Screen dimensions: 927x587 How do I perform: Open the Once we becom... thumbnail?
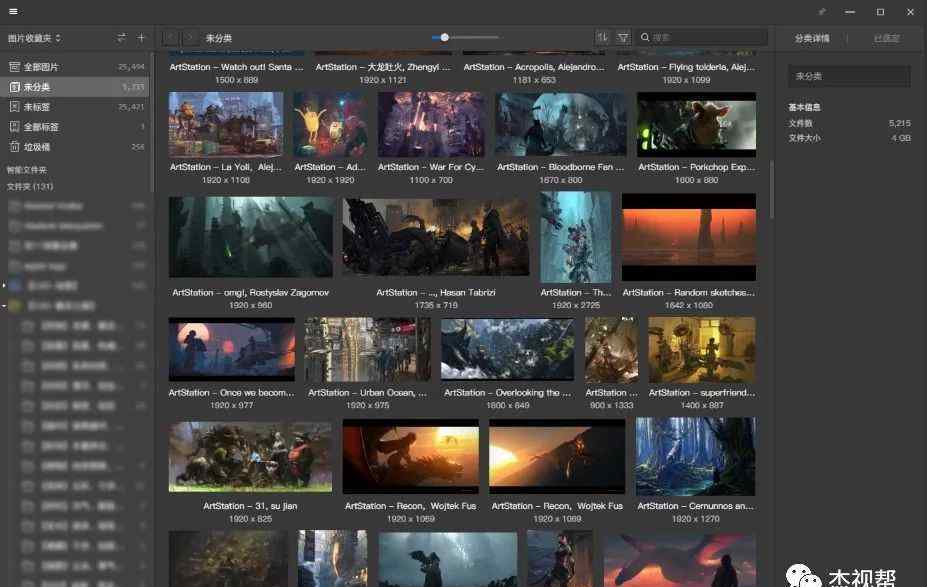232,349
